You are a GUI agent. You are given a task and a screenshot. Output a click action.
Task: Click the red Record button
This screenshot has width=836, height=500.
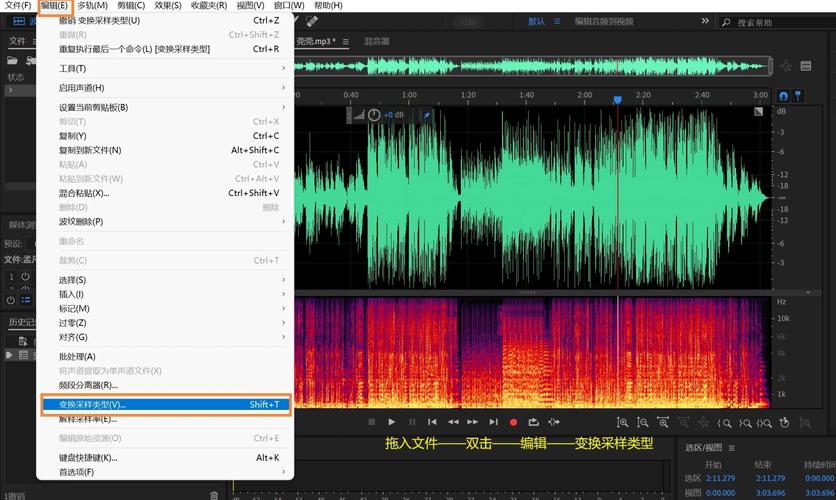click(x=514, y=423)
